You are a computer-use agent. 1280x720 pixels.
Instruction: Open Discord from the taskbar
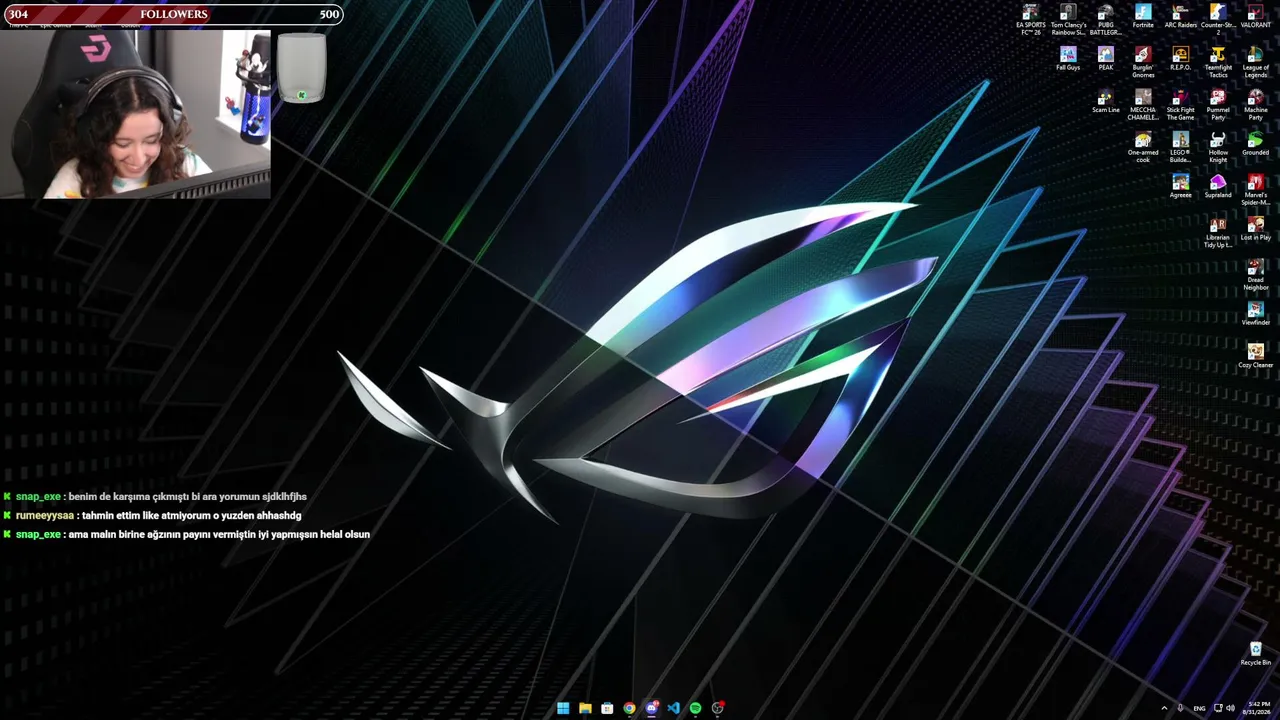pyautogui.click(x=651, y=708)
